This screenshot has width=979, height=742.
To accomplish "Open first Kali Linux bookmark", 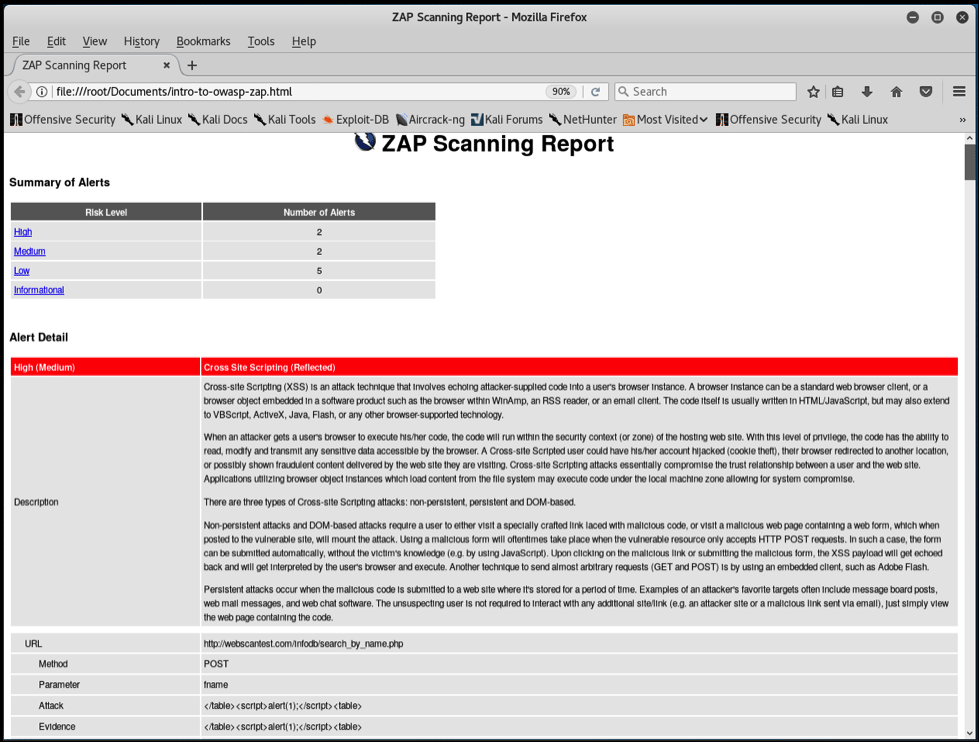I will point(152,119).
